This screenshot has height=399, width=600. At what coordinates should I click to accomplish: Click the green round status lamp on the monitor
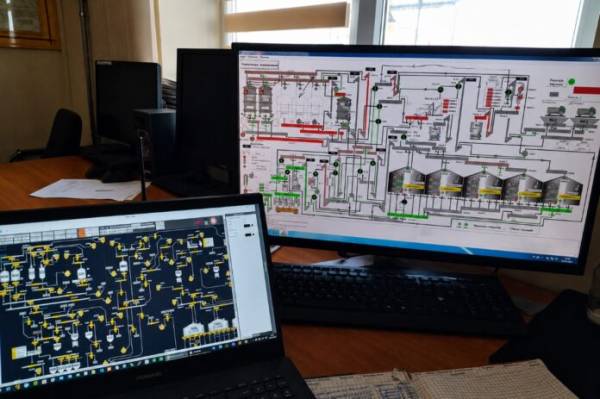tap(571, 81)
